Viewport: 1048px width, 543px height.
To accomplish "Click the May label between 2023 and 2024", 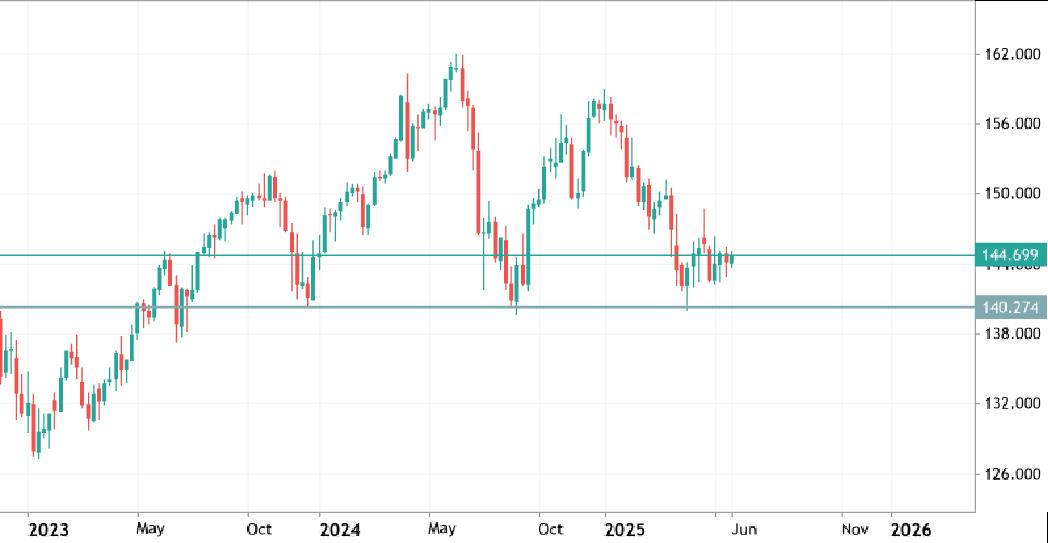I will click(x=150, y=527).
